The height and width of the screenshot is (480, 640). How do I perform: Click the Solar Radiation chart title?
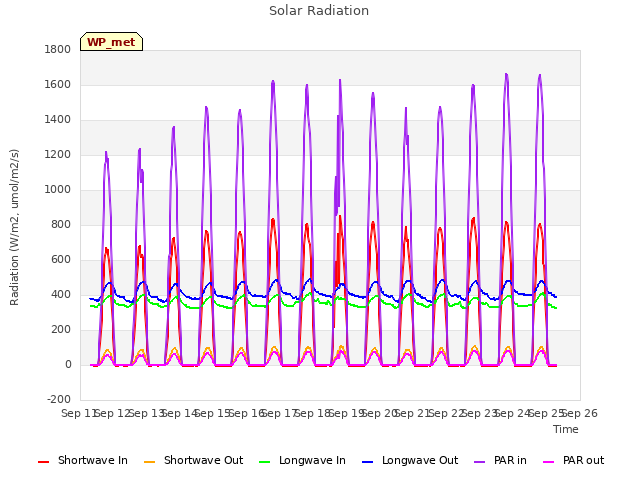[319, 11]
